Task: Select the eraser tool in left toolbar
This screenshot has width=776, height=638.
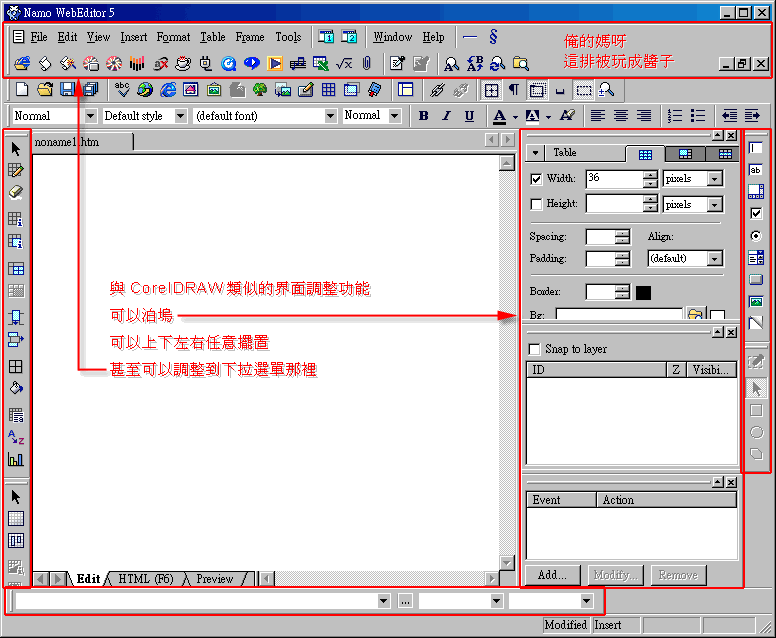Action: coord(16,192)
